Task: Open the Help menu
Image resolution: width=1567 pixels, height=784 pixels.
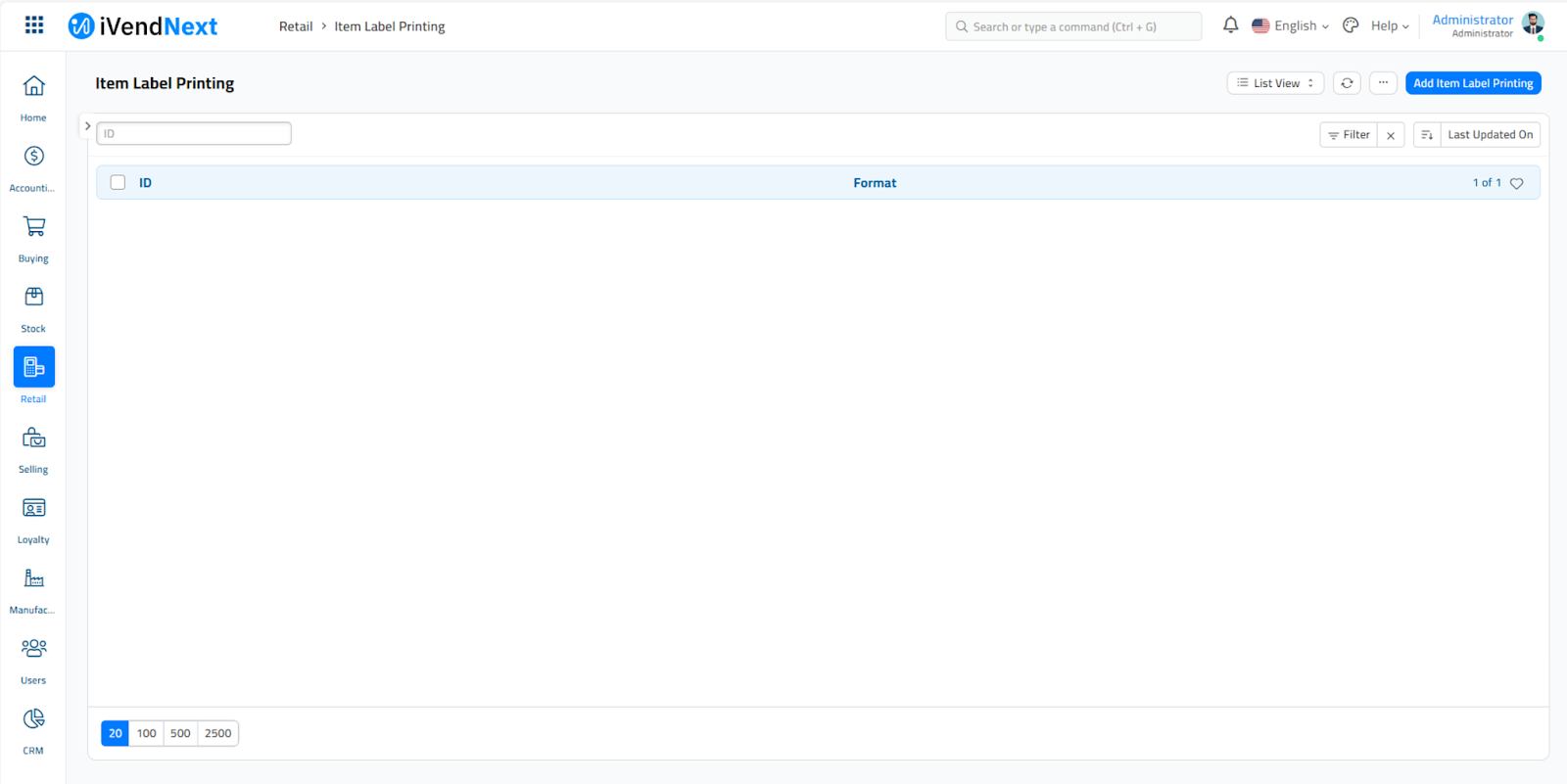Action: point(1389,26)
